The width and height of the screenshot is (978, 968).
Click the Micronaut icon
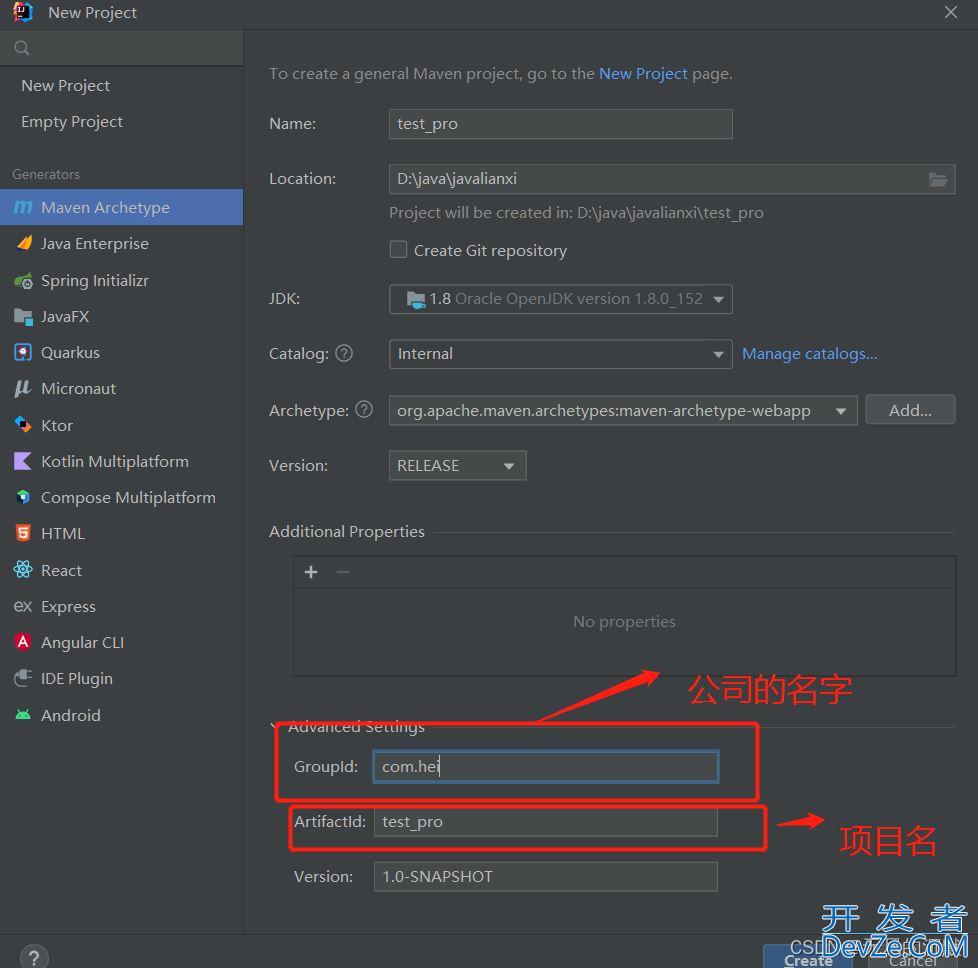(x=23, y=389)
